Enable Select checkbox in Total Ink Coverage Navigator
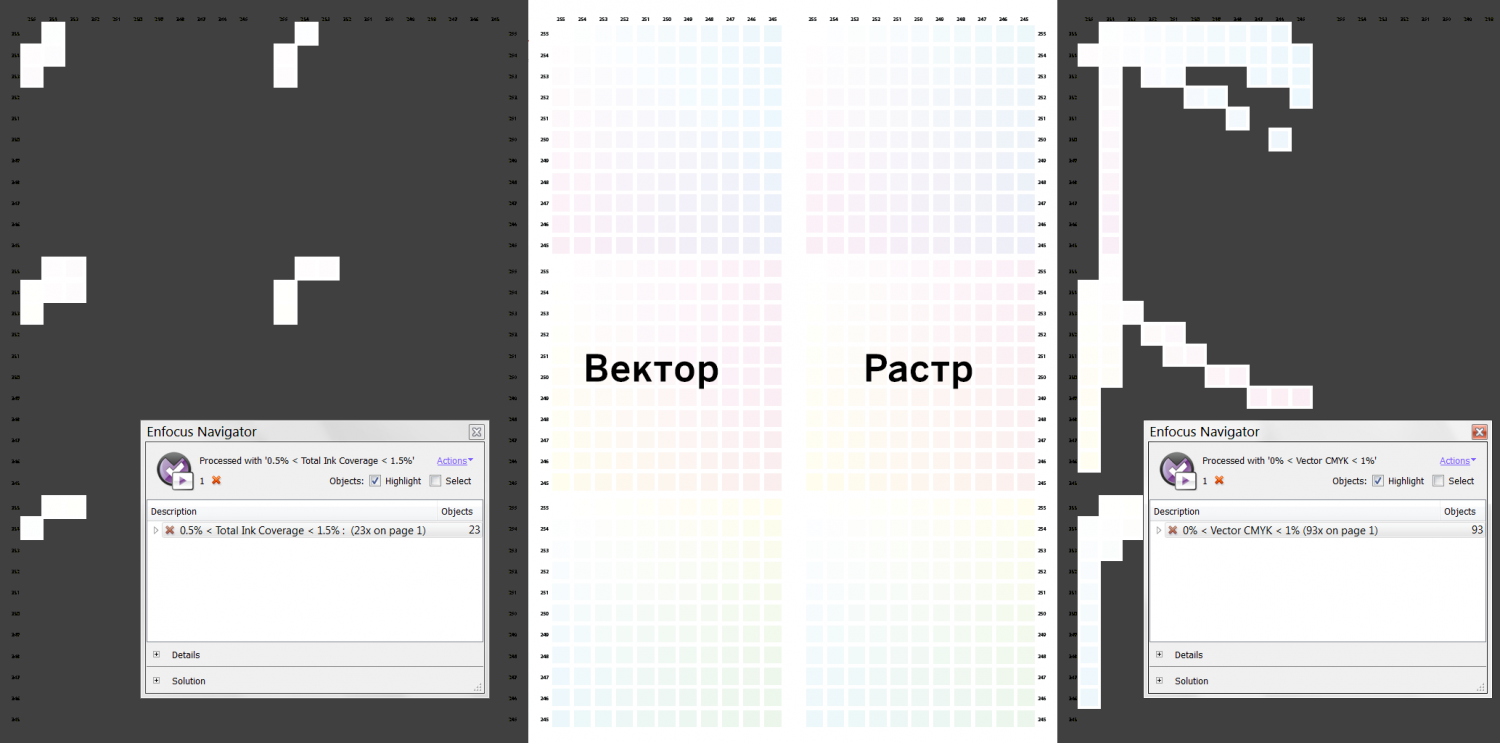Viewport: 1500px width, 743px height. pyautogui.click(x=435, y=481)
